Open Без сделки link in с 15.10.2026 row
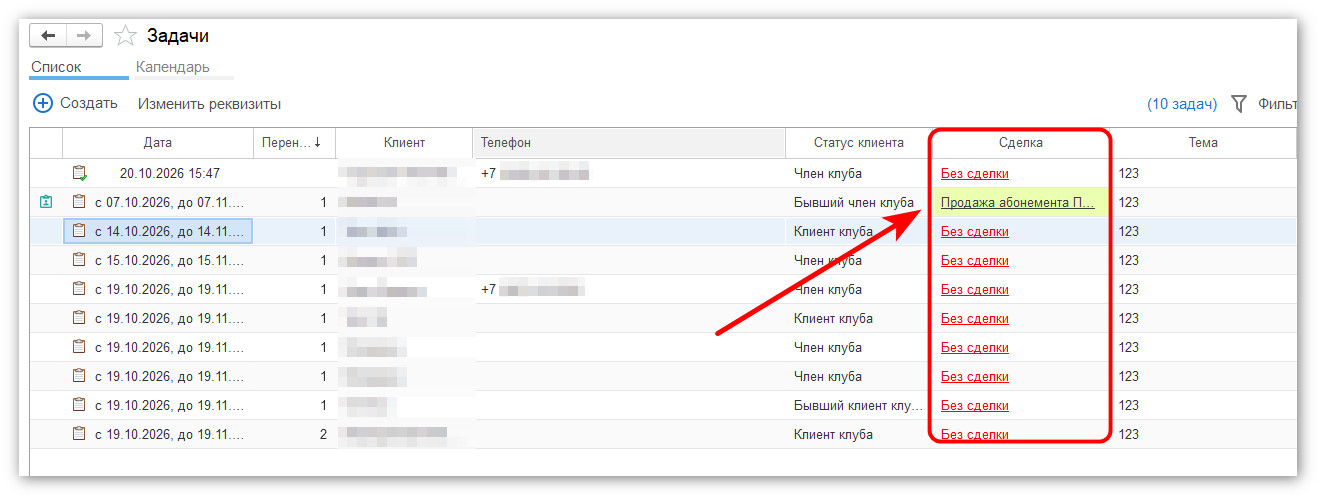 coord(975,260)
